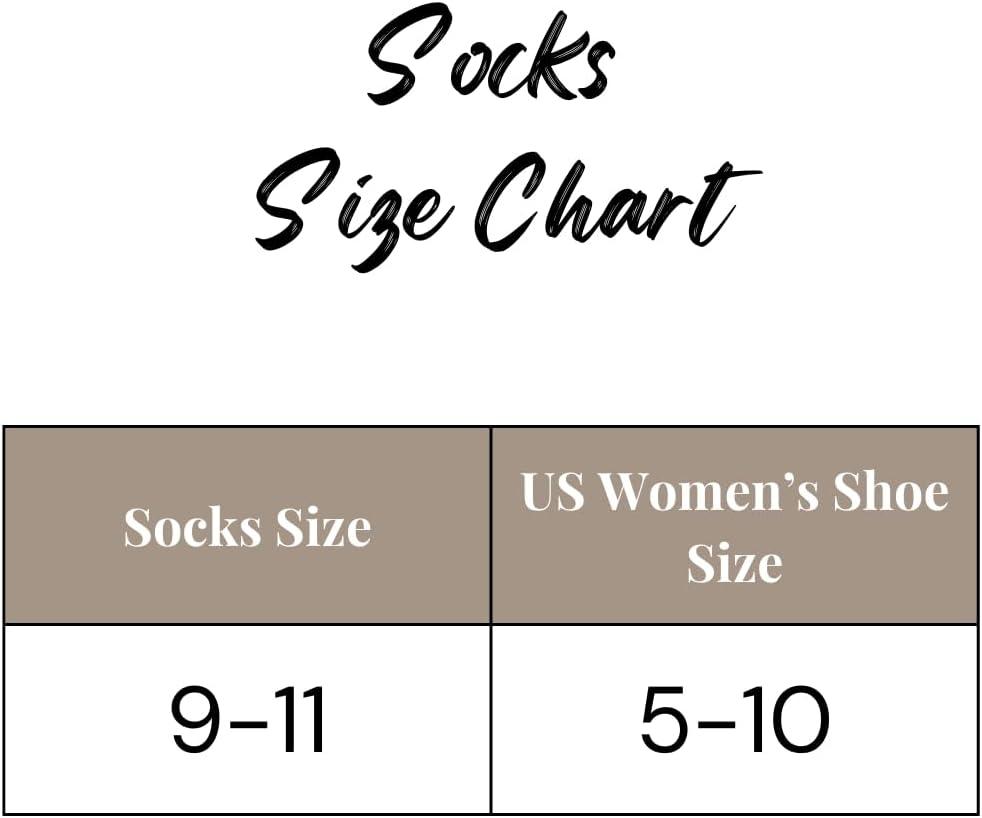Select the "US Women's Shoe Size" column header
The height and width of the screenshot is (818, 982).
pyautogui.click(x=734, y=526)
